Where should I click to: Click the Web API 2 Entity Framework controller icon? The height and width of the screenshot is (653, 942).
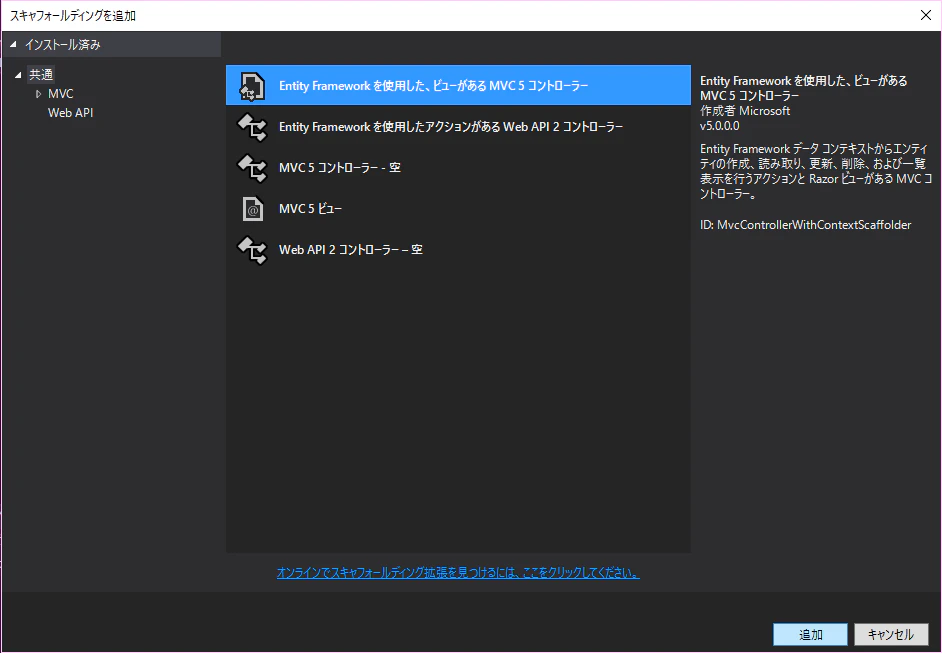[x=252, y=127]
